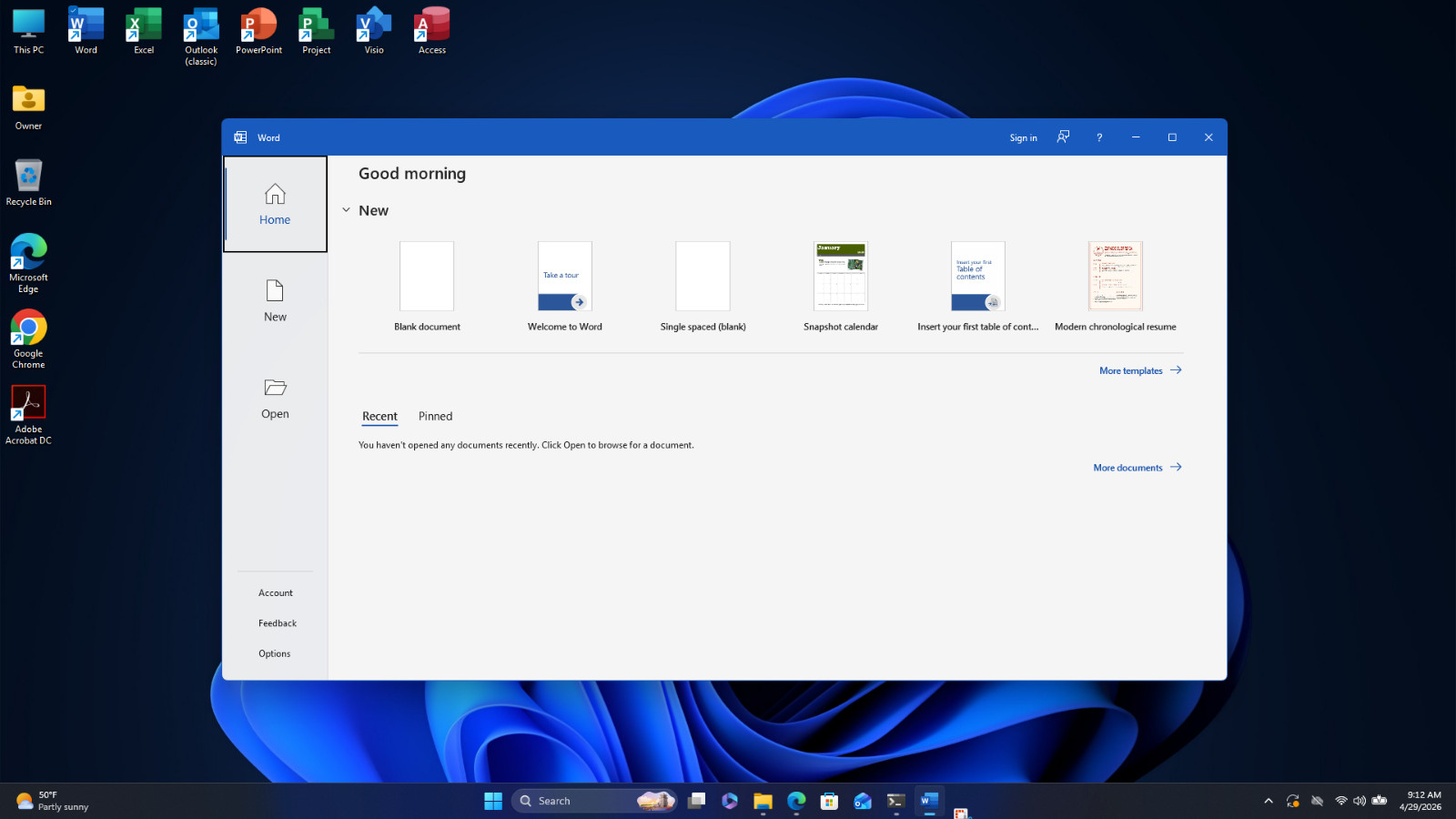Select Microsoft Edge desktop shortcut

[28, 264]
